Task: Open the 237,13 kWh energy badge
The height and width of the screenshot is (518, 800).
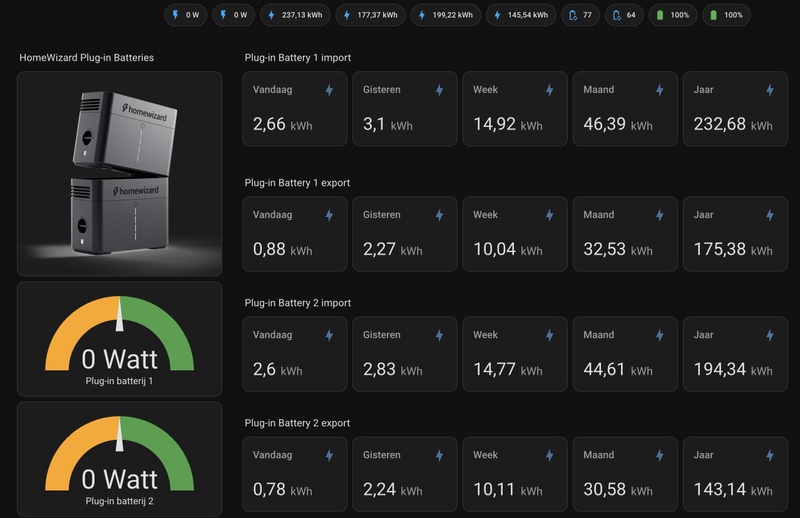Action: pyautogui.click(x=295, y=15)
